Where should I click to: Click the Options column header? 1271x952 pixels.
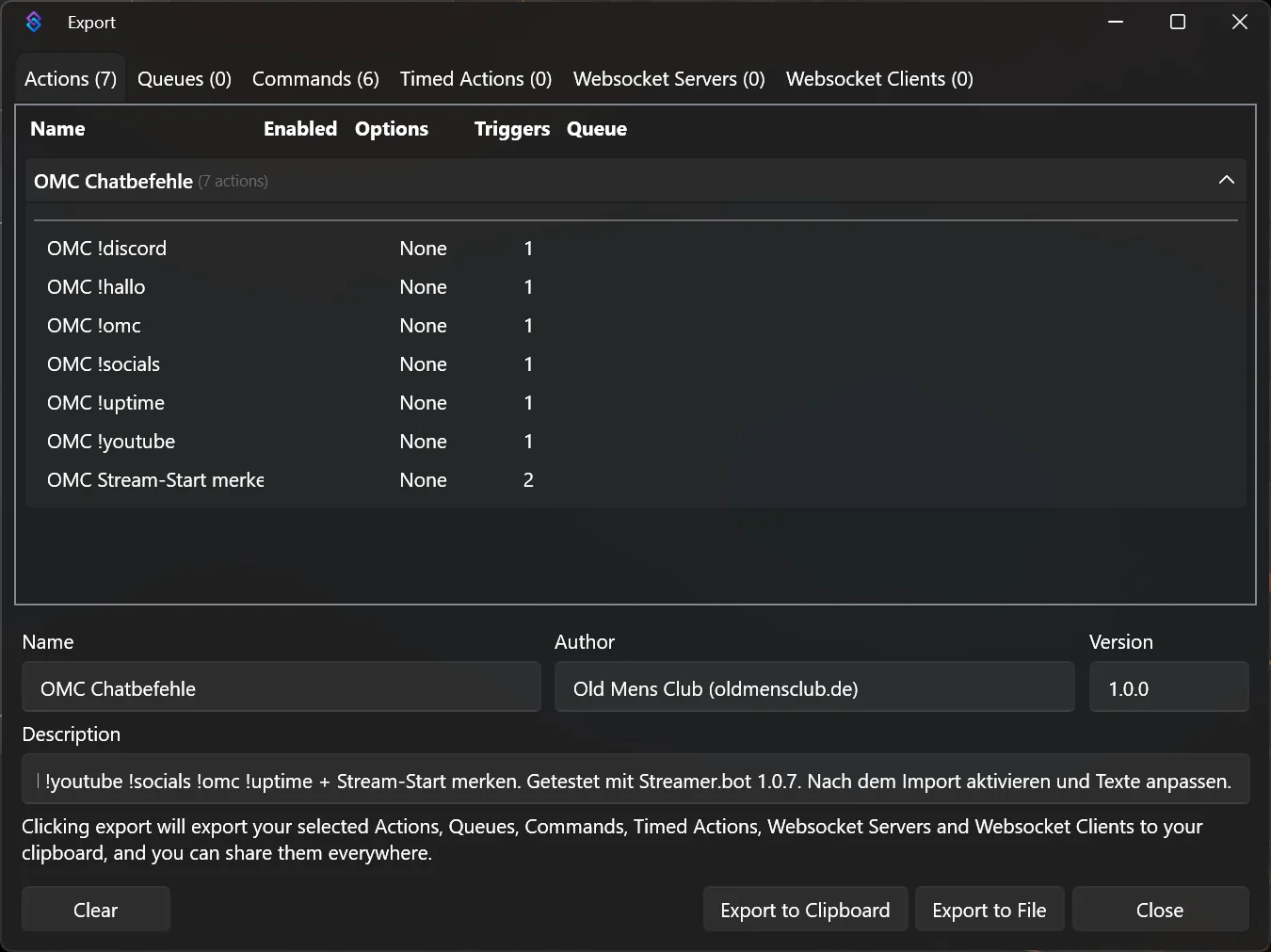[x=392, y=129]
